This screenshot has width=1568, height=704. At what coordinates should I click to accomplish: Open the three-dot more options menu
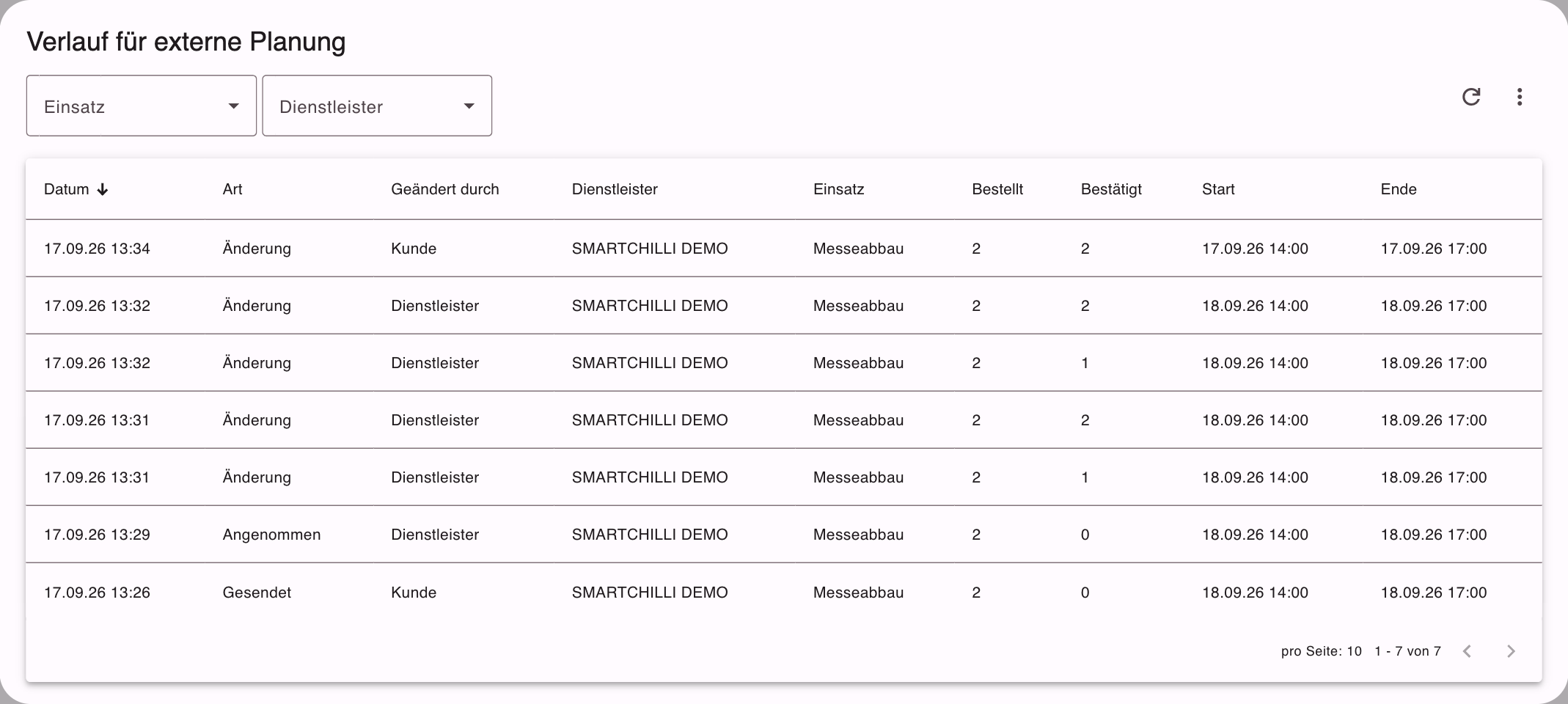click(x=1520, y=97)
